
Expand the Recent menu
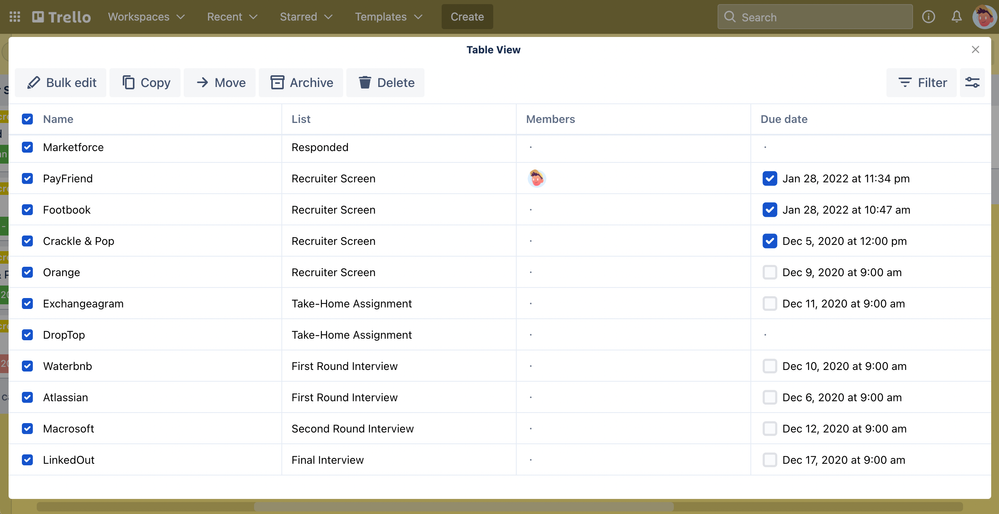coord(232,17)
